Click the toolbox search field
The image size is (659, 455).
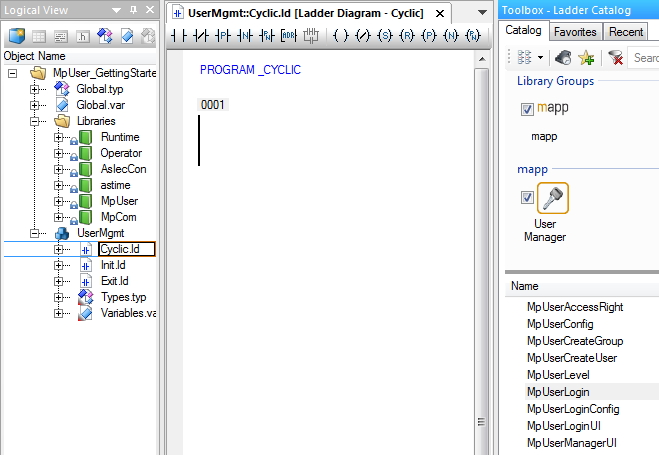tap(645, 58)
